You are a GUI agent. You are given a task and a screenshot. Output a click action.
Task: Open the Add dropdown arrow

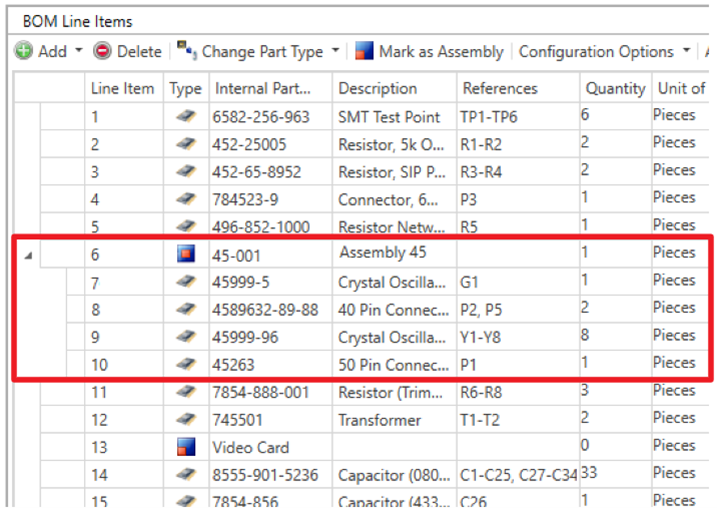(79, 50)
